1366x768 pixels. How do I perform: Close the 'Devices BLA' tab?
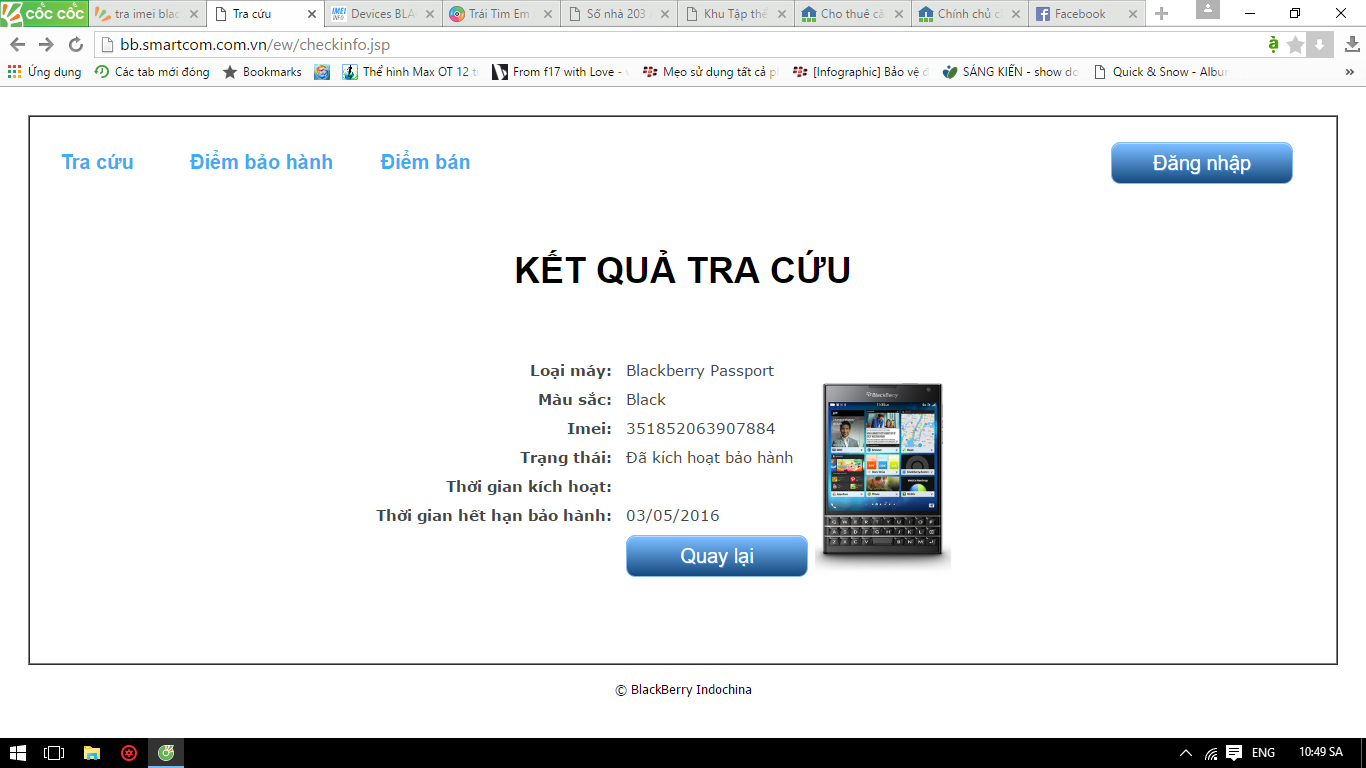pyautogui.click(x=429, y=14)
